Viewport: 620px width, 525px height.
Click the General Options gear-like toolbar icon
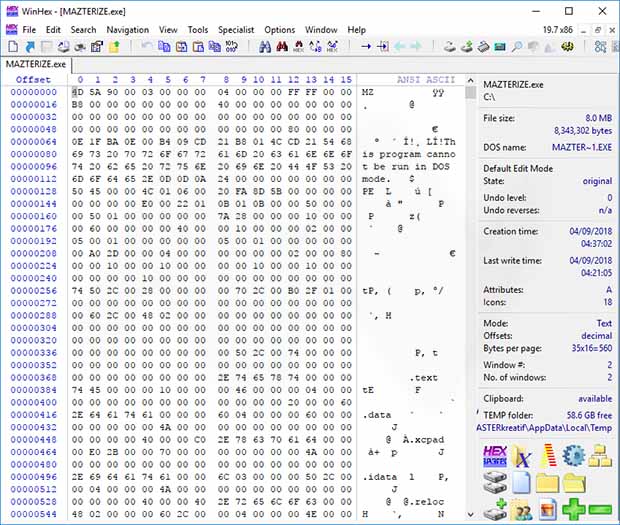click(x=567, y=47)
